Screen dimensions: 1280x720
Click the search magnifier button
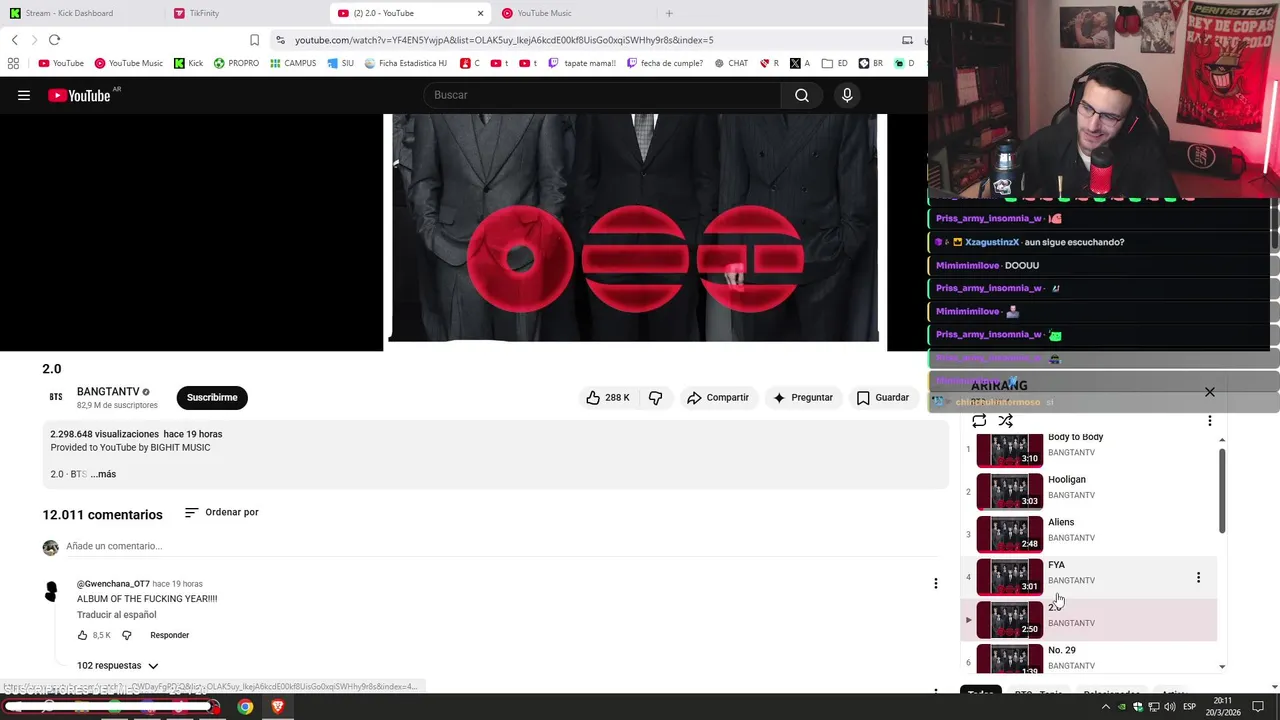(802, 95)
